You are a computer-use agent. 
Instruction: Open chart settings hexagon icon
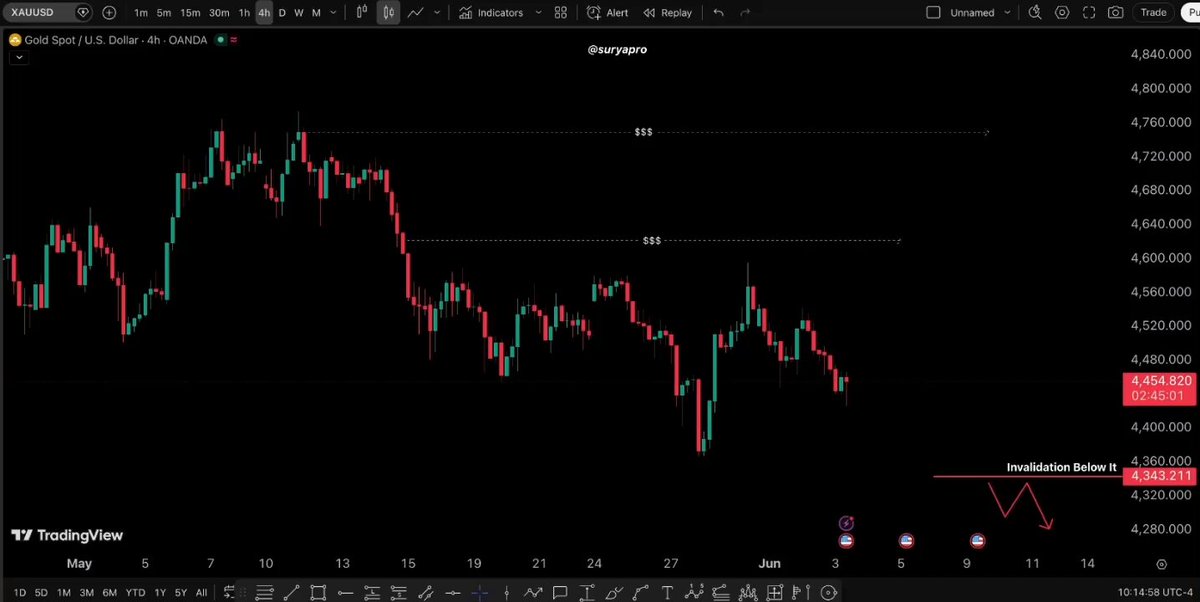(x=1062, y=13)
